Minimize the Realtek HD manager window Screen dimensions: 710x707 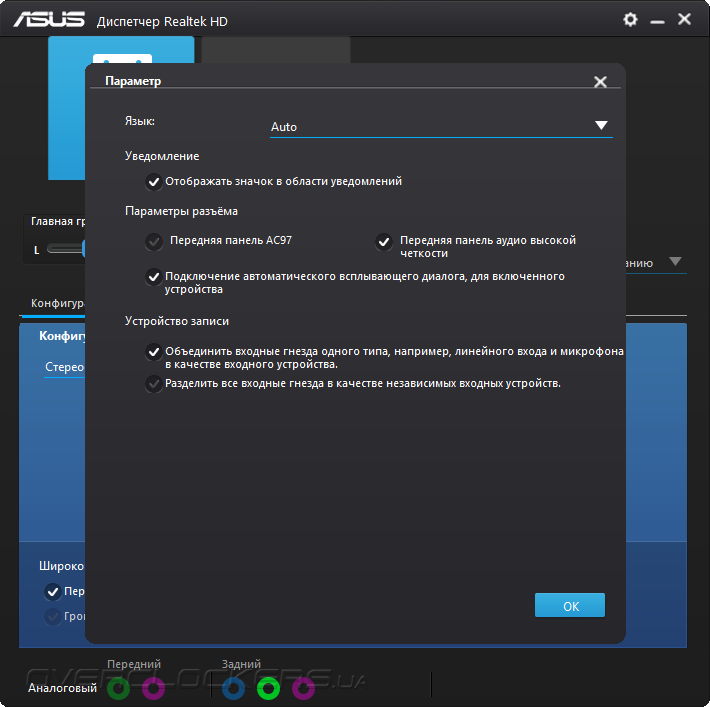657,21
